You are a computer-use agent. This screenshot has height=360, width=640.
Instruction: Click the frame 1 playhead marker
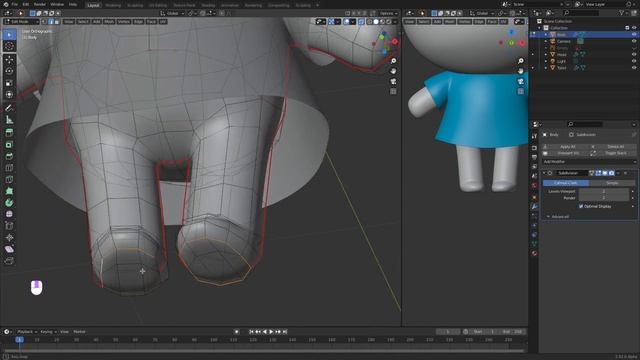pos(19,340)
